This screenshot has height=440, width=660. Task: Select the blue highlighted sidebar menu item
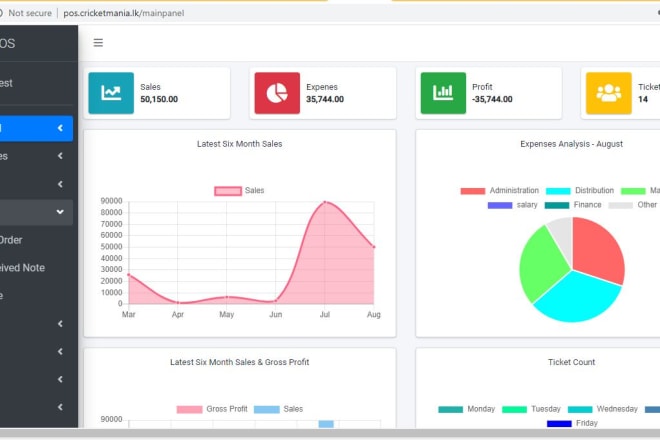tap(36, 128)
